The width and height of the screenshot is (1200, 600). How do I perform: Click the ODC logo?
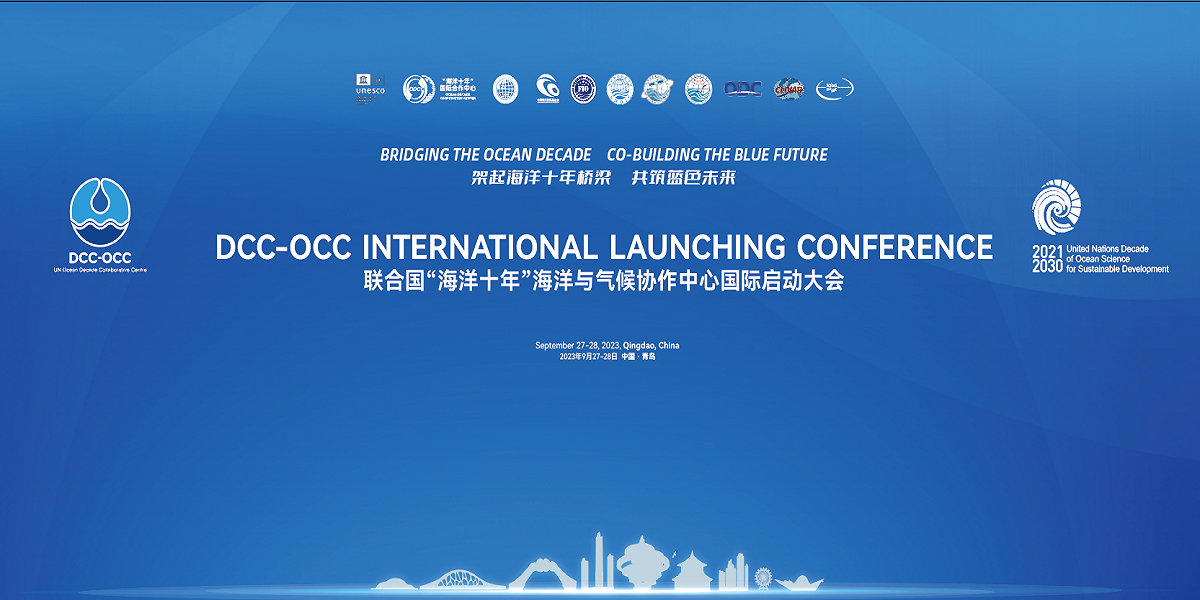(x=743, y=89)
